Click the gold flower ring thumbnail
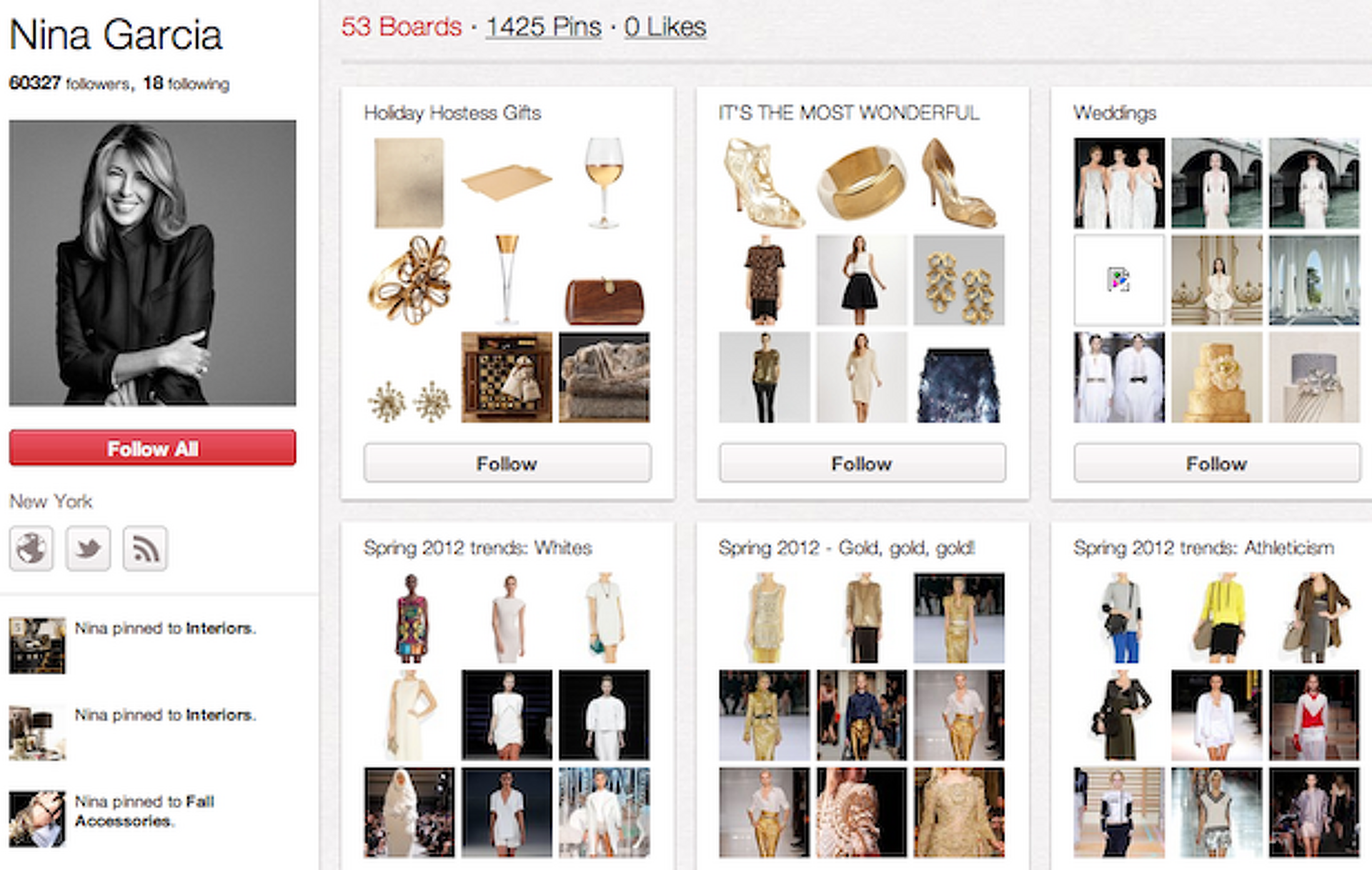This screenshot has height=870, width=1372. pos(409,280)
